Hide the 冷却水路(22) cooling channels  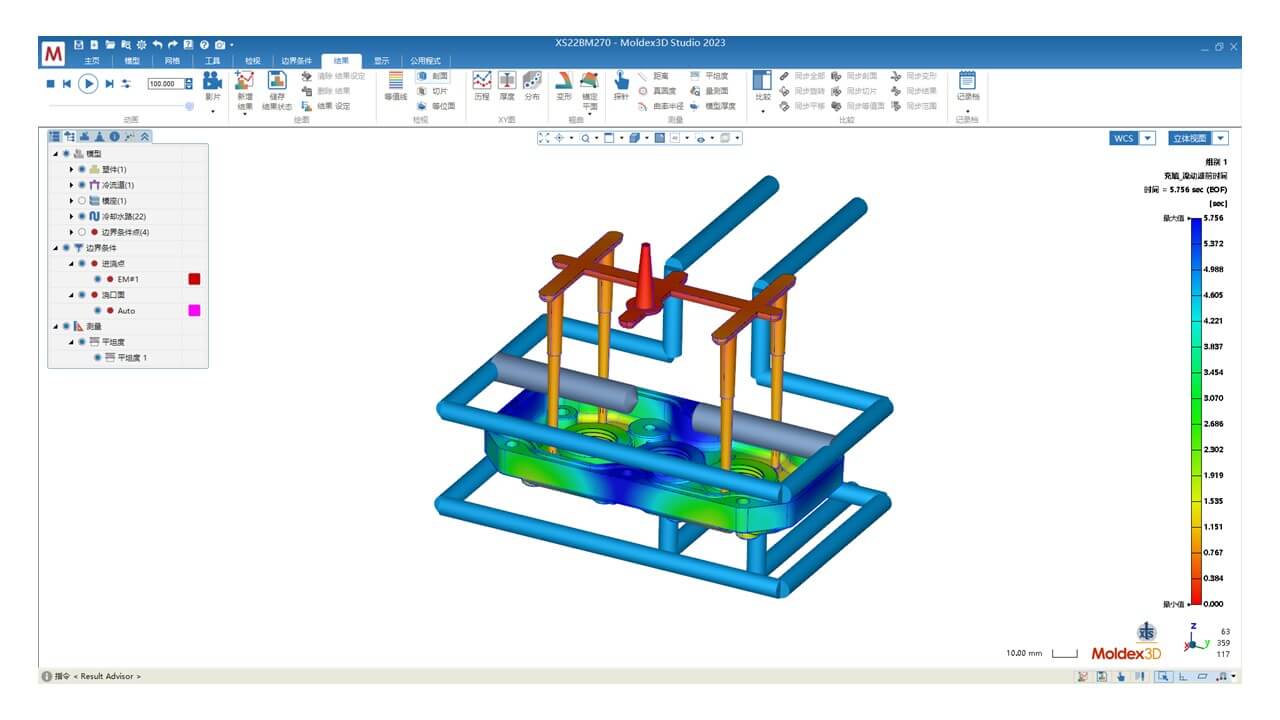tap(82, 216)
